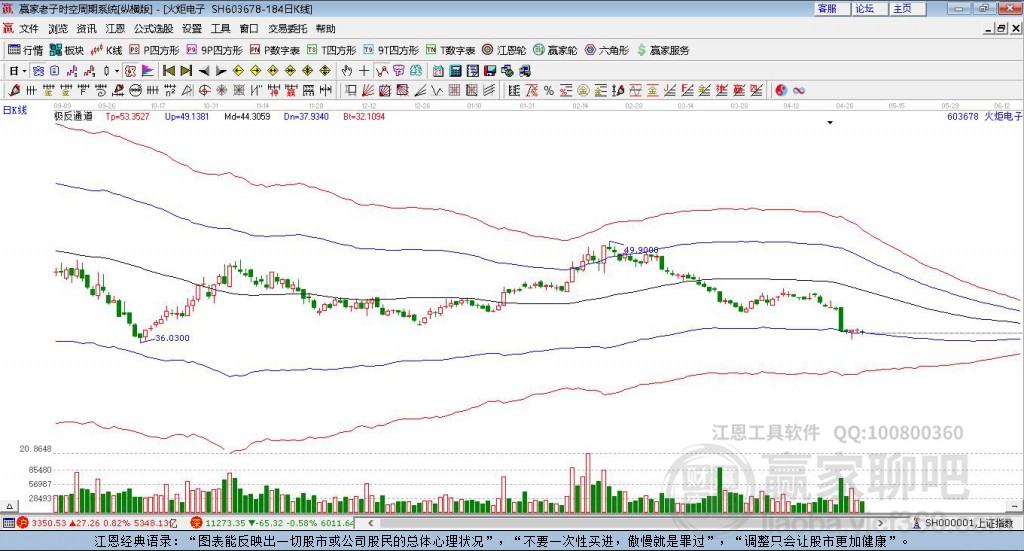The width and height of the screenshot is (1024, 551).
Task: Click the black left arrow icon
Action: [204, 71]
